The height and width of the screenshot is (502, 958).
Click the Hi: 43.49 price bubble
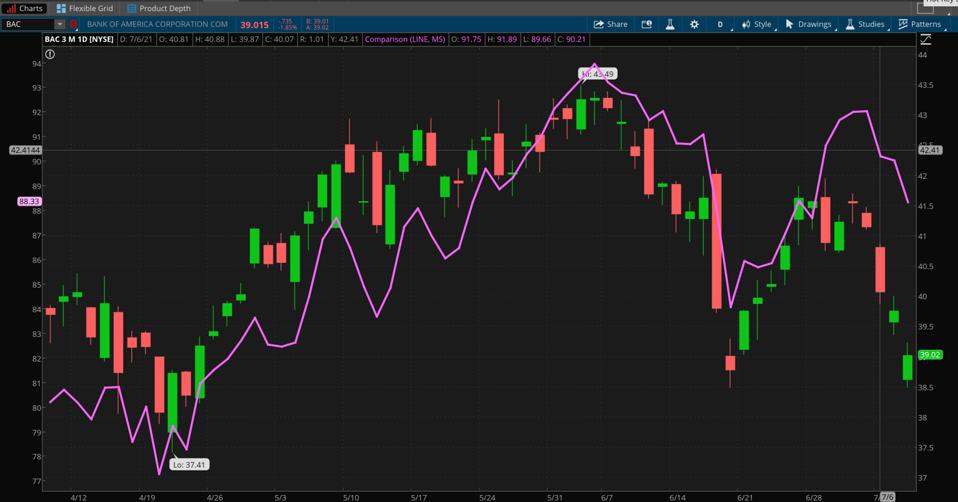click(598, 74)
